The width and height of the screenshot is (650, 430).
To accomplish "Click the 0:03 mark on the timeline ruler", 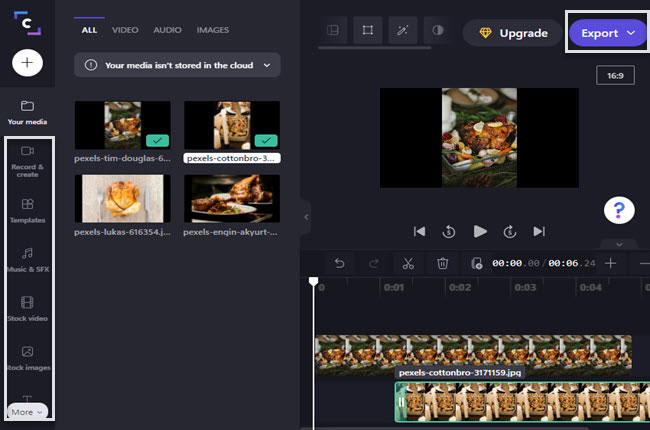I will point(525,287).
